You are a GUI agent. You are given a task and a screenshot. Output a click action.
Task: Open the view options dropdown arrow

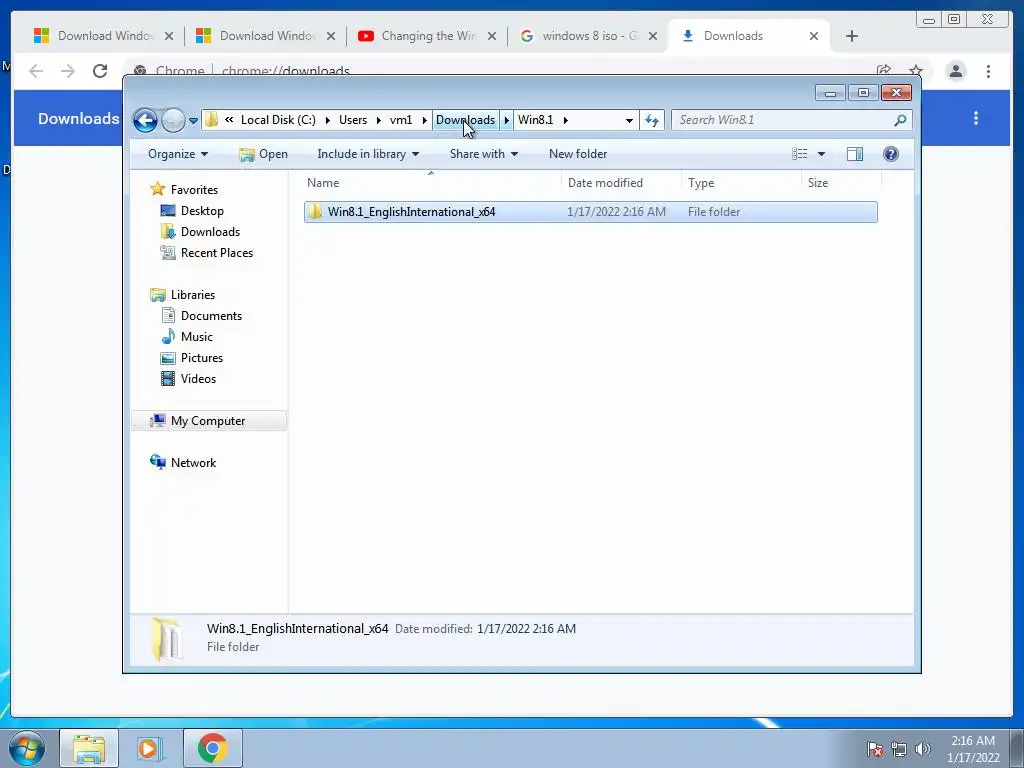tap(822, 154)
